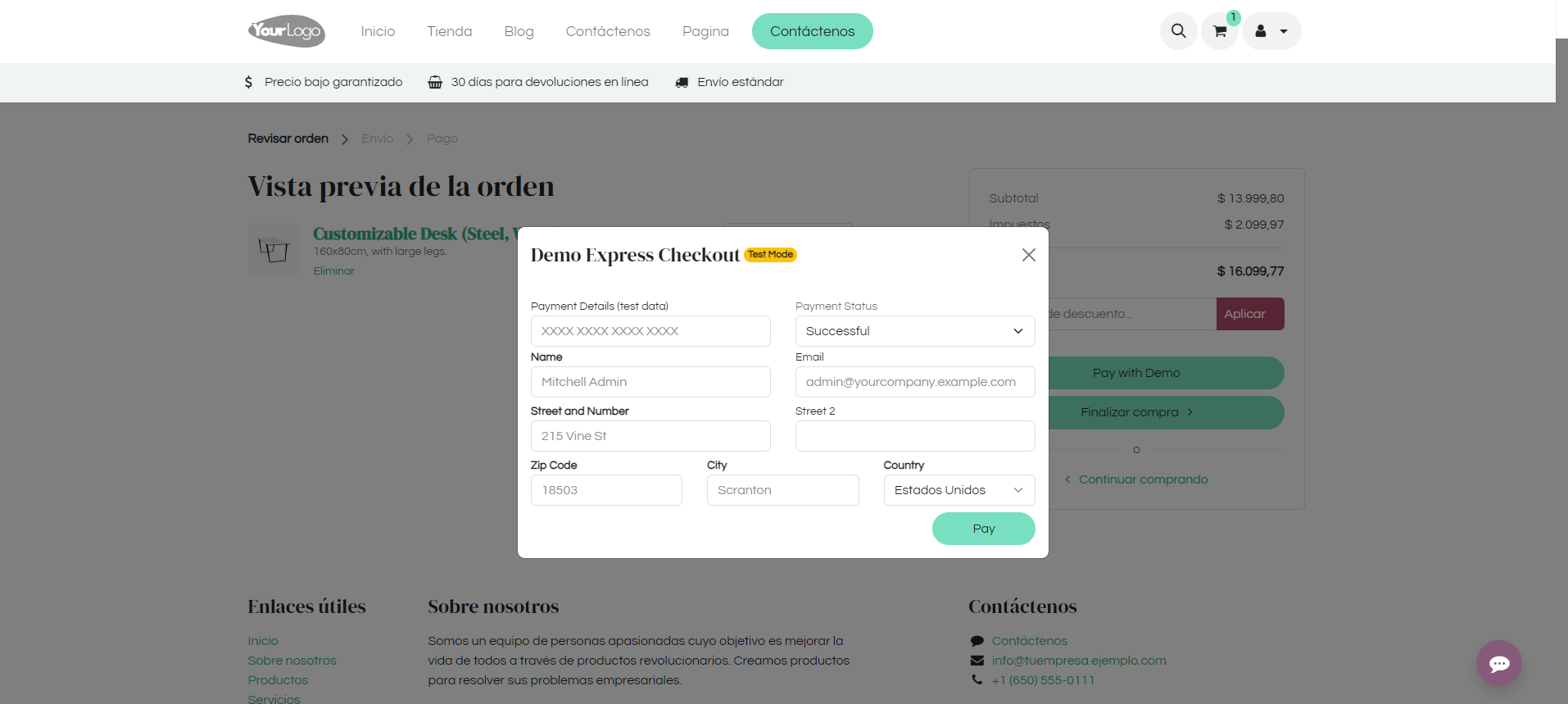The image size is (1568, 704).
Task: Close the Demo Express Checkout dialog
Action: (x=1028, y=255)
